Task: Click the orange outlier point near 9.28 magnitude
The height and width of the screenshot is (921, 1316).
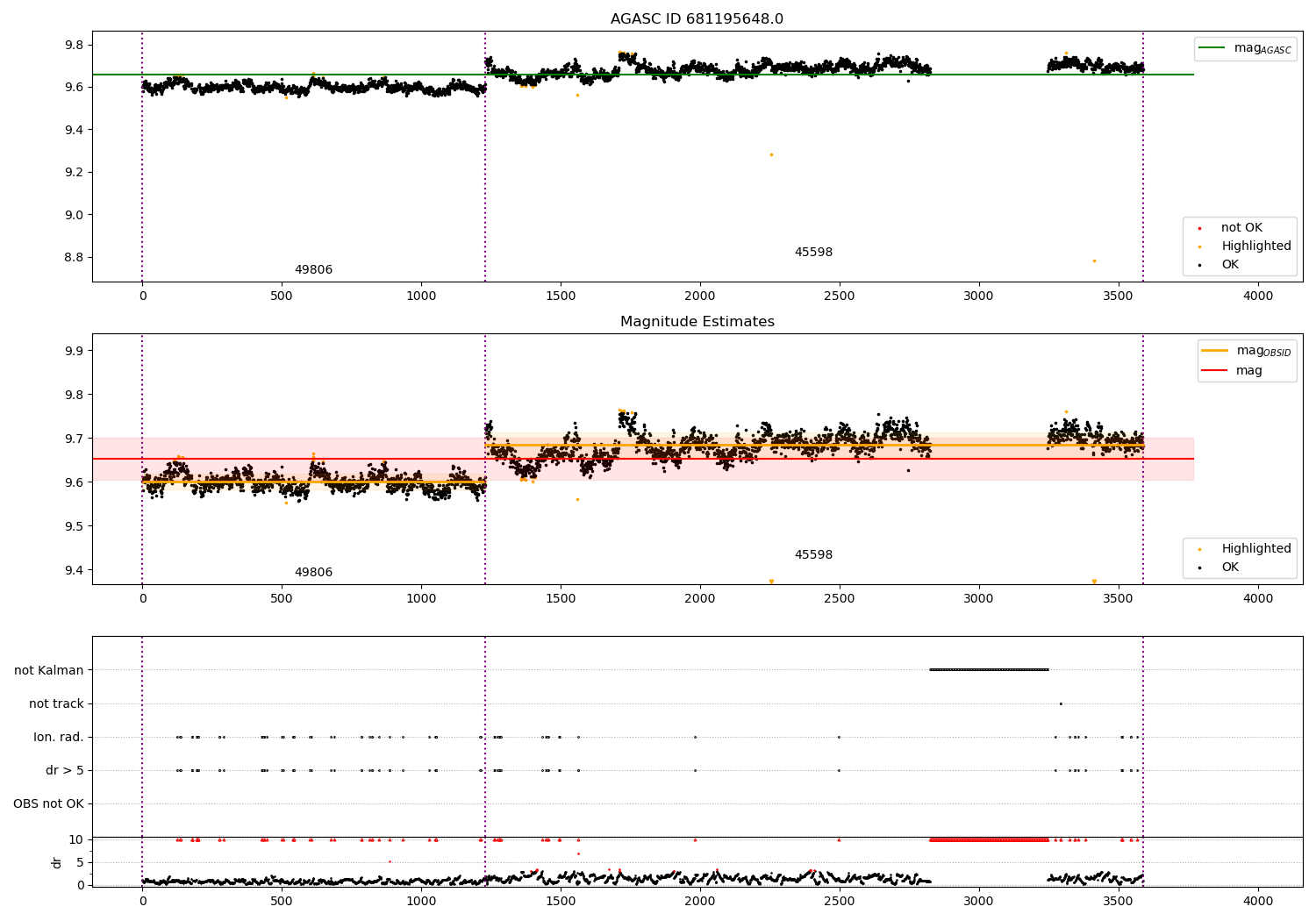Action: tap(771, 154)
